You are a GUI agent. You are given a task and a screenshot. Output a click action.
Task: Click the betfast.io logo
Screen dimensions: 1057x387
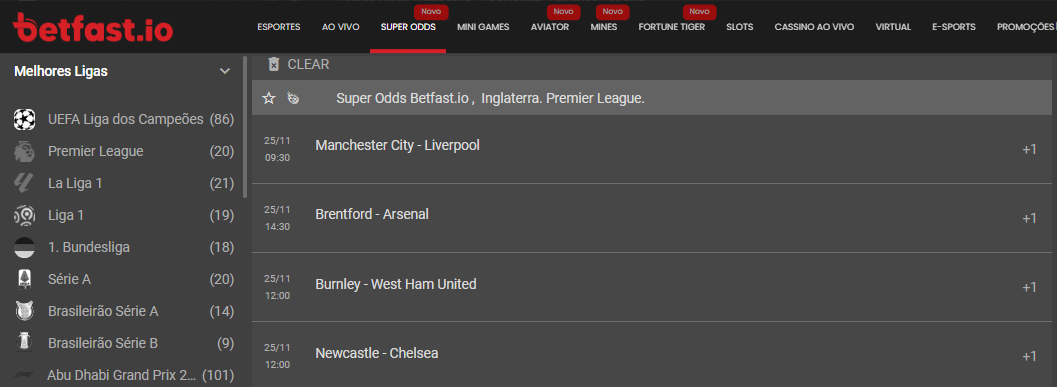(93, 27)
